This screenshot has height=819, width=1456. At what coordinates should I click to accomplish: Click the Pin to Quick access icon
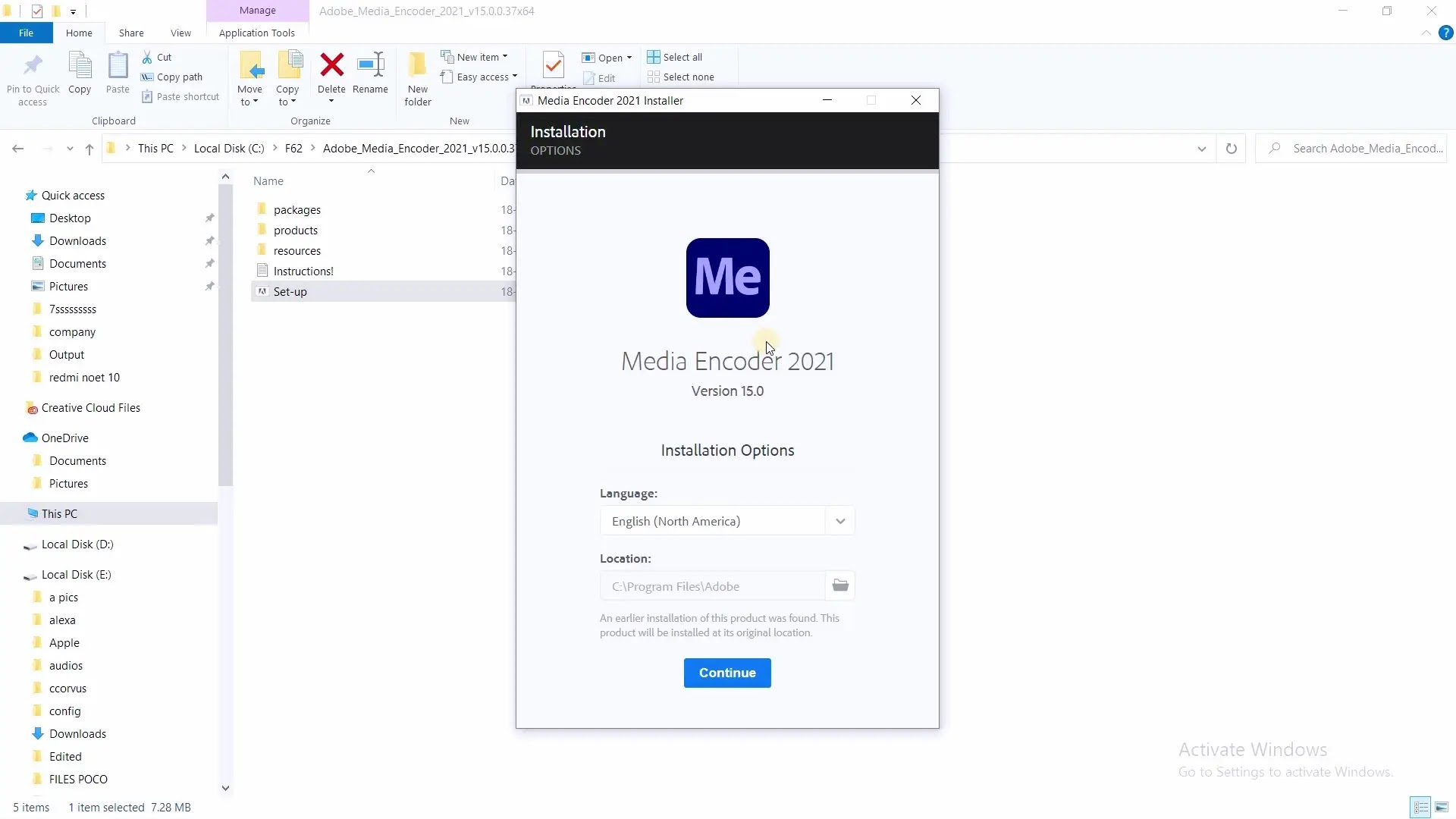pos(33,65)
